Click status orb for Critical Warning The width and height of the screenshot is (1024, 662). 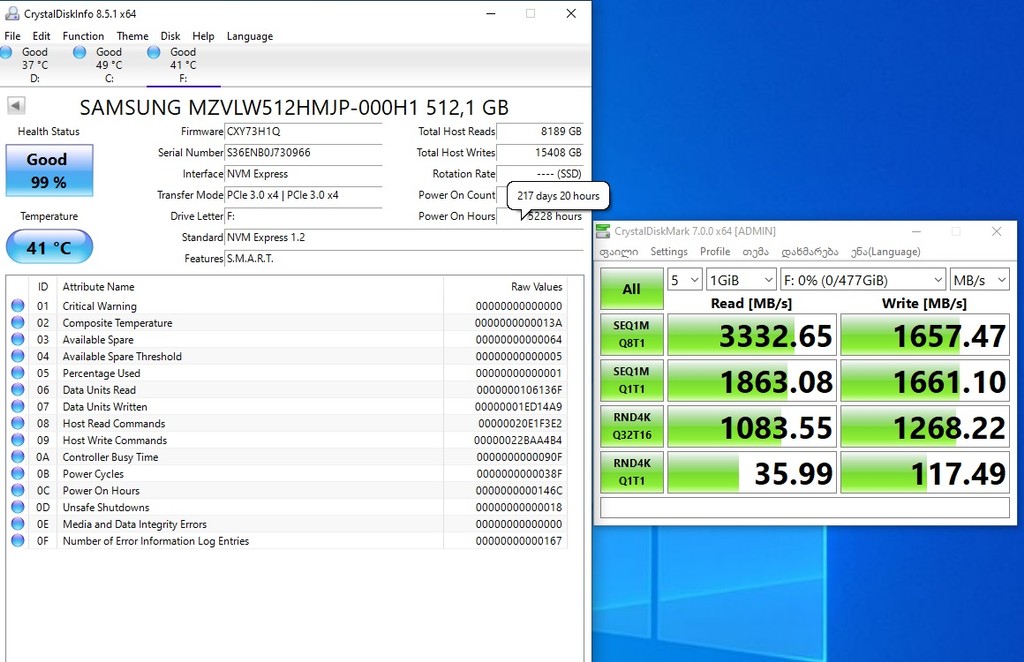click(18, 306)
